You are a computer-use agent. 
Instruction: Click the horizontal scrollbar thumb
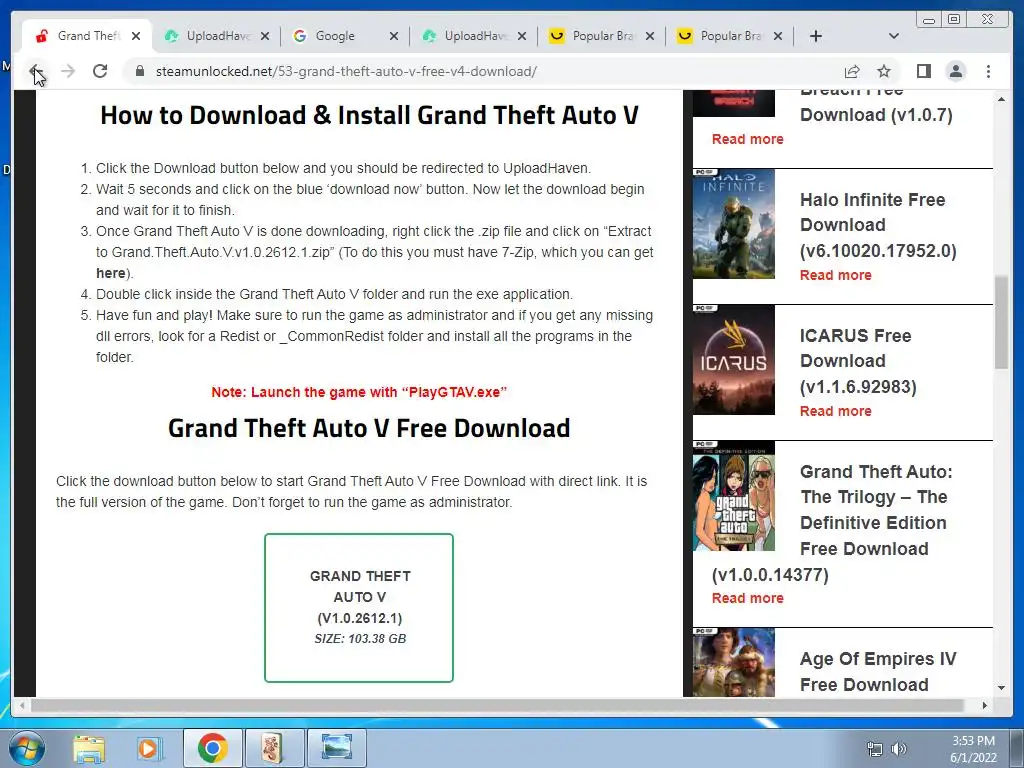[x=497, y=705]
